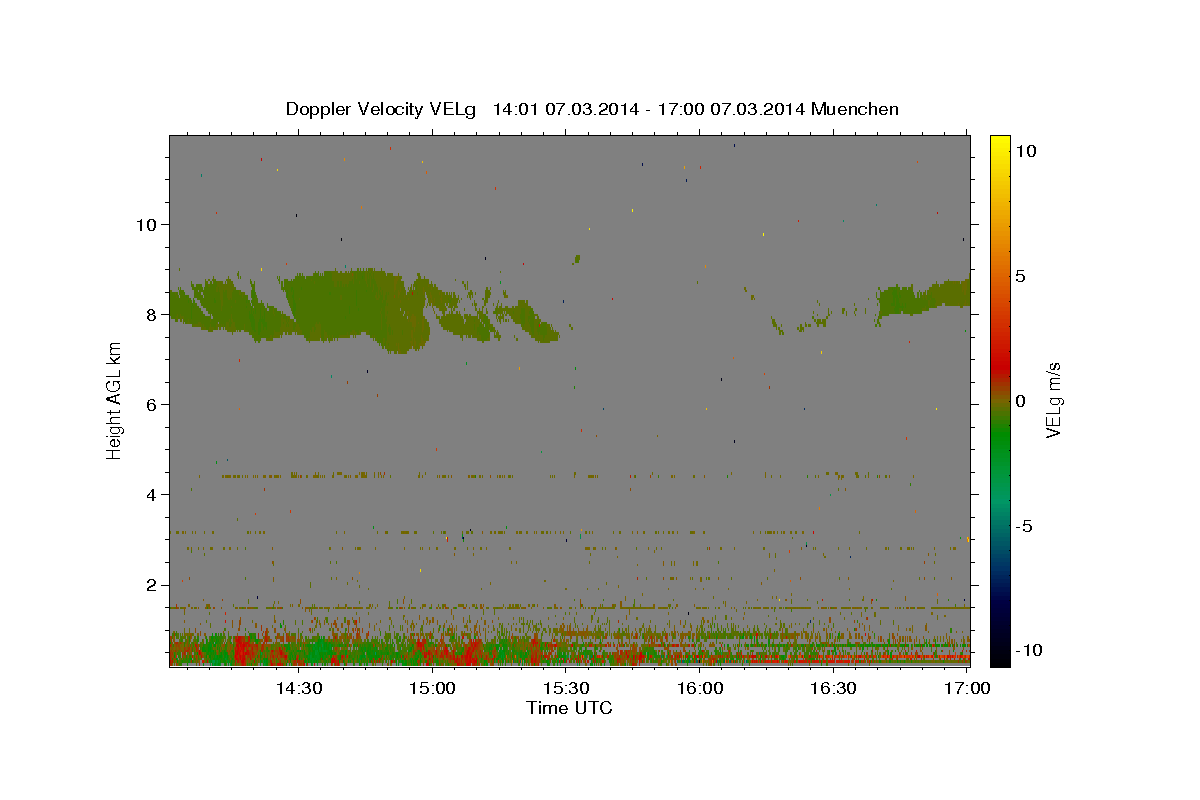Click the 15:00 time tick label

click(x=432, y=688)
